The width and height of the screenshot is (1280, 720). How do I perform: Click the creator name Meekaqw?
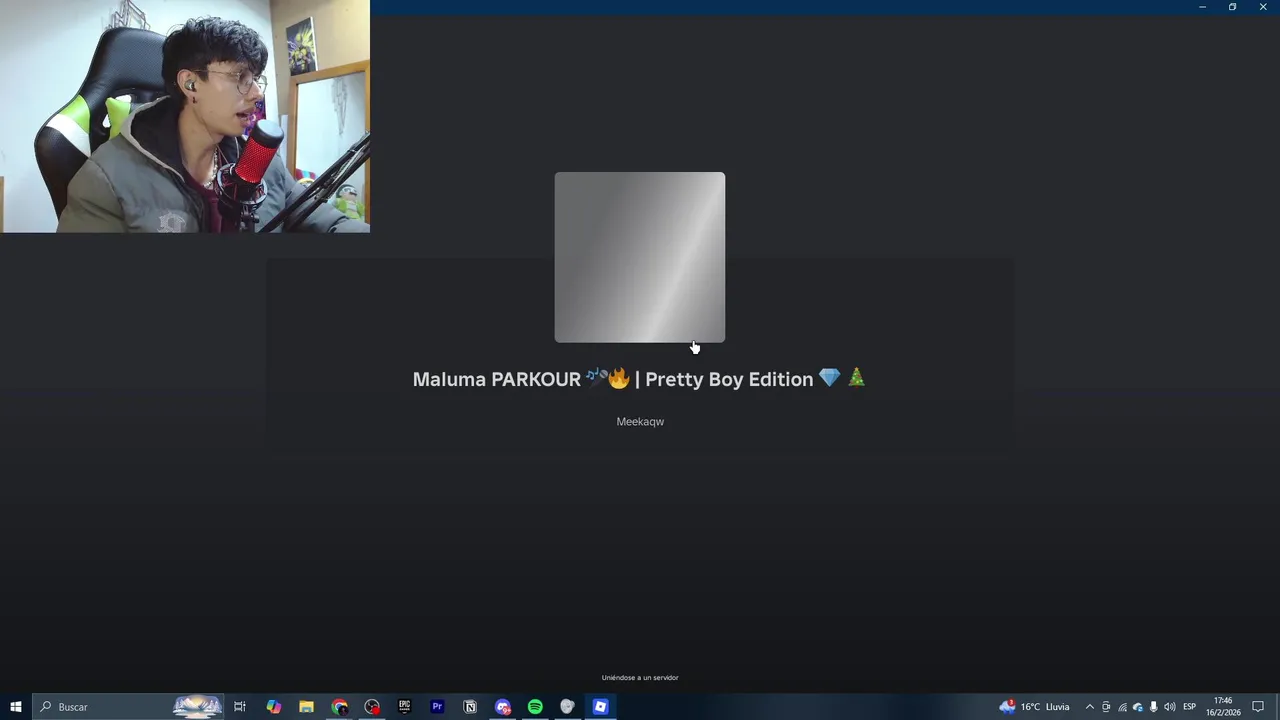pyautogui.click(x=640, y=422)
